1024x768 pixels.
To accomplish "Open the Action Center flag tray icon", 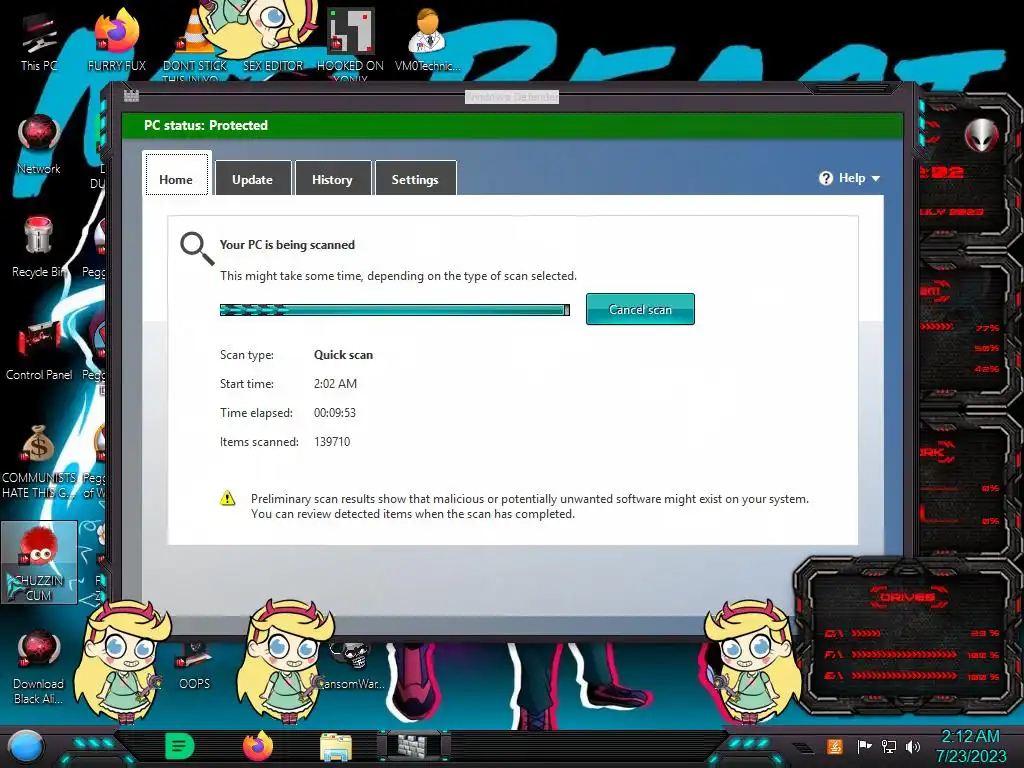I will [x=864, y=746].
